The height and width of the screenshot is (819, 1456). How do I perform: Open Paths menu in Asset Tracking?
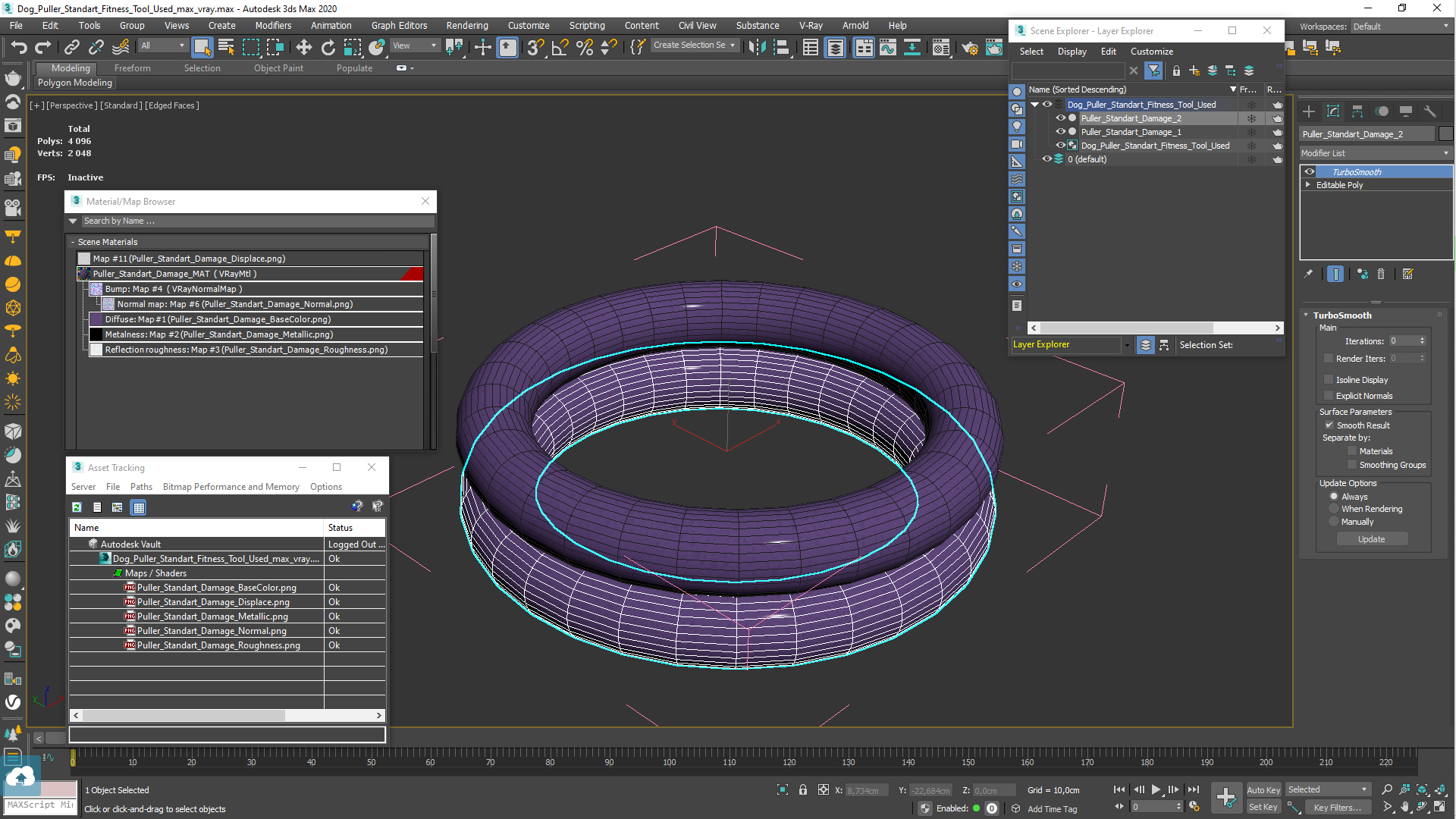pyautogui.click(x=141, y=486)
